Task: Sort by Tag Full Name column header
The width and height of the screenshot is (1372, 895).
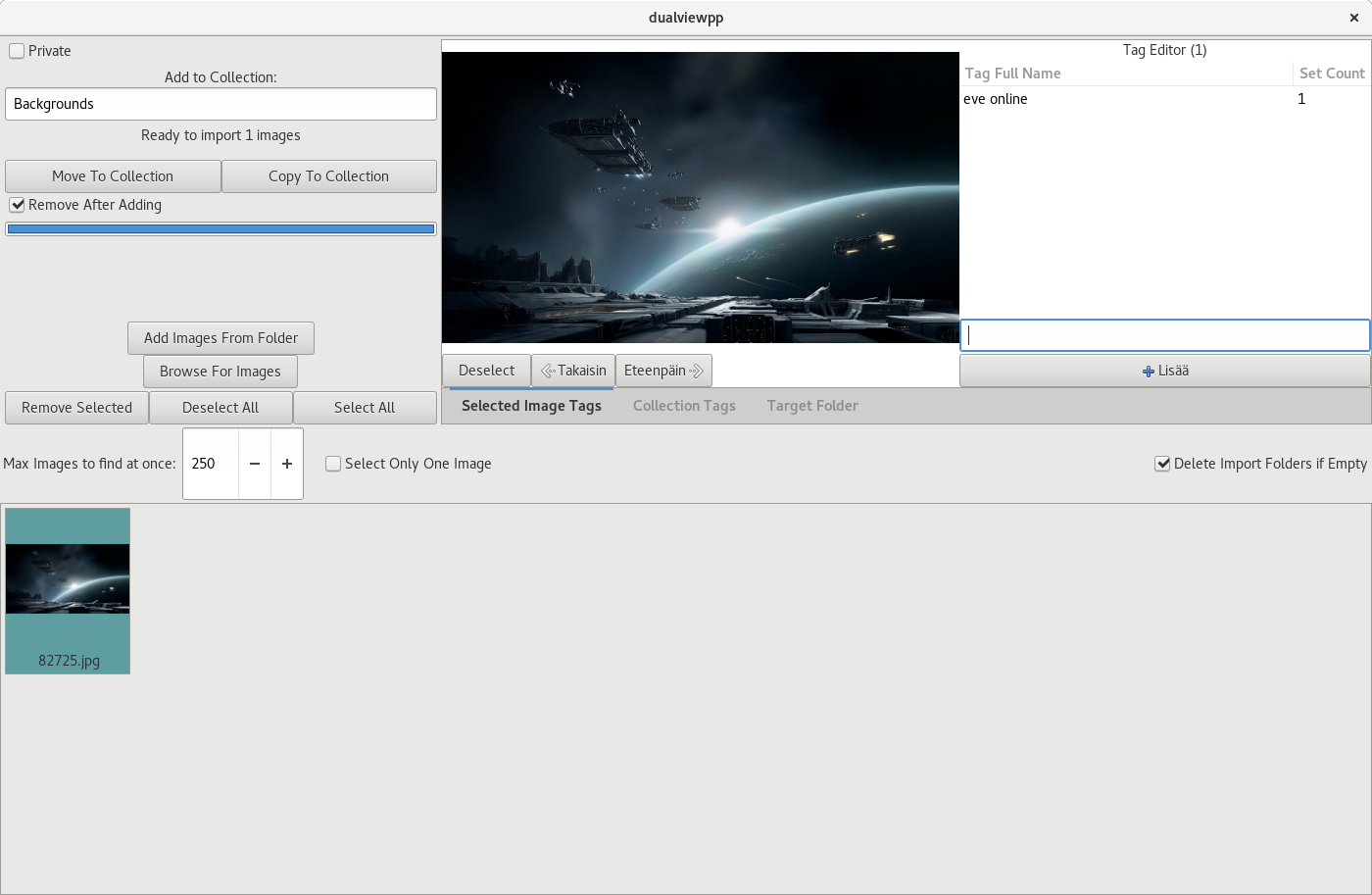Action: (1126, 74)
